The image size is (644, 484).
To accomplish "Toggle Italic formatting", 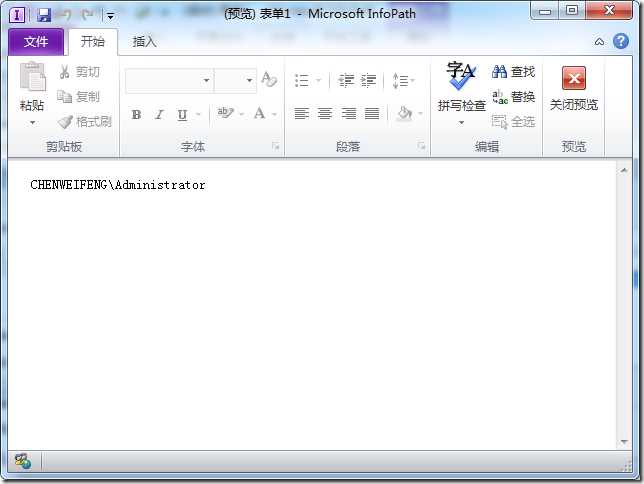I will pos(159,114).
